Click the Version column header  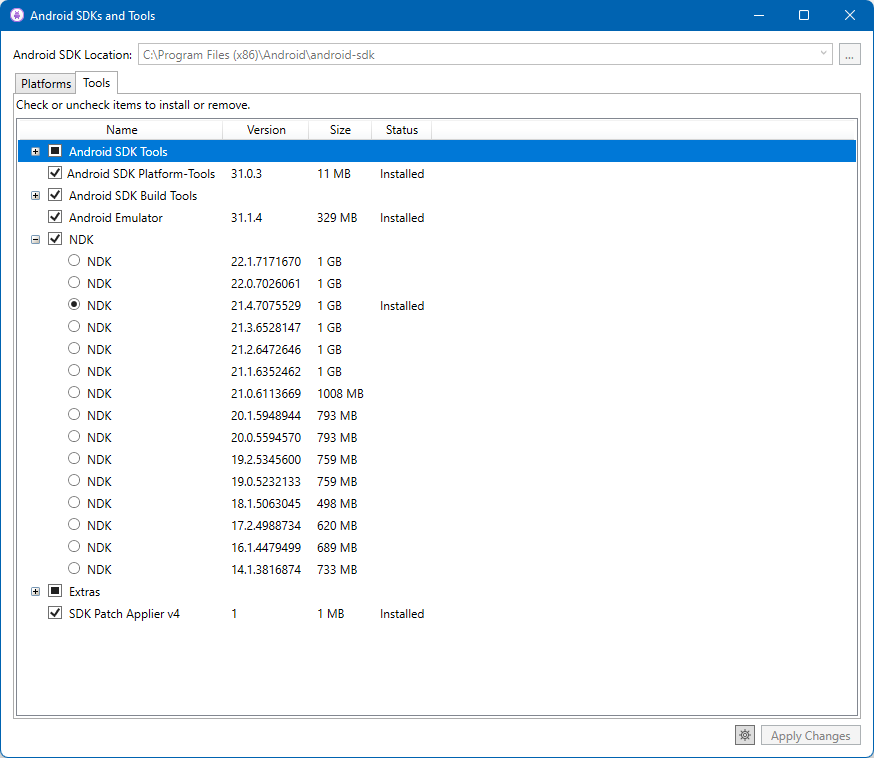point(266,130)
